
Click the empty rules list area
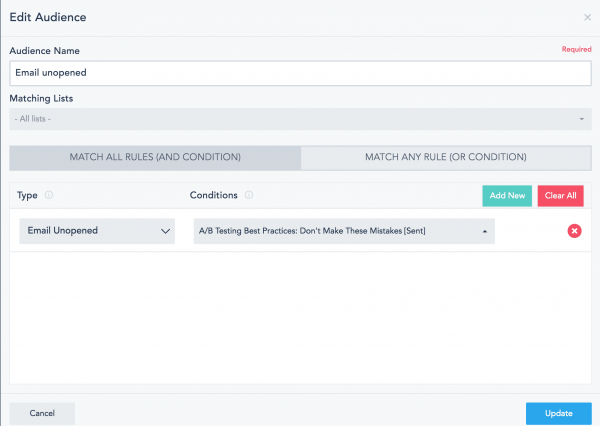300,318
